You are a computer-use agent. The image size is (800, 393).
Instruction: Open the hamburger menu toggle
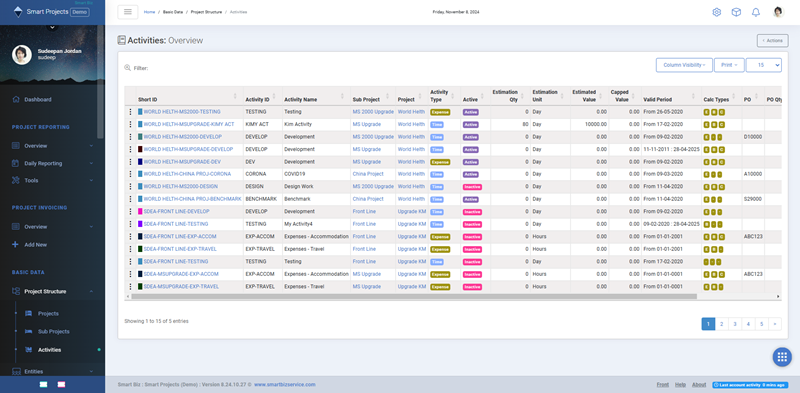pyautogui.click(x=128, y=12)
